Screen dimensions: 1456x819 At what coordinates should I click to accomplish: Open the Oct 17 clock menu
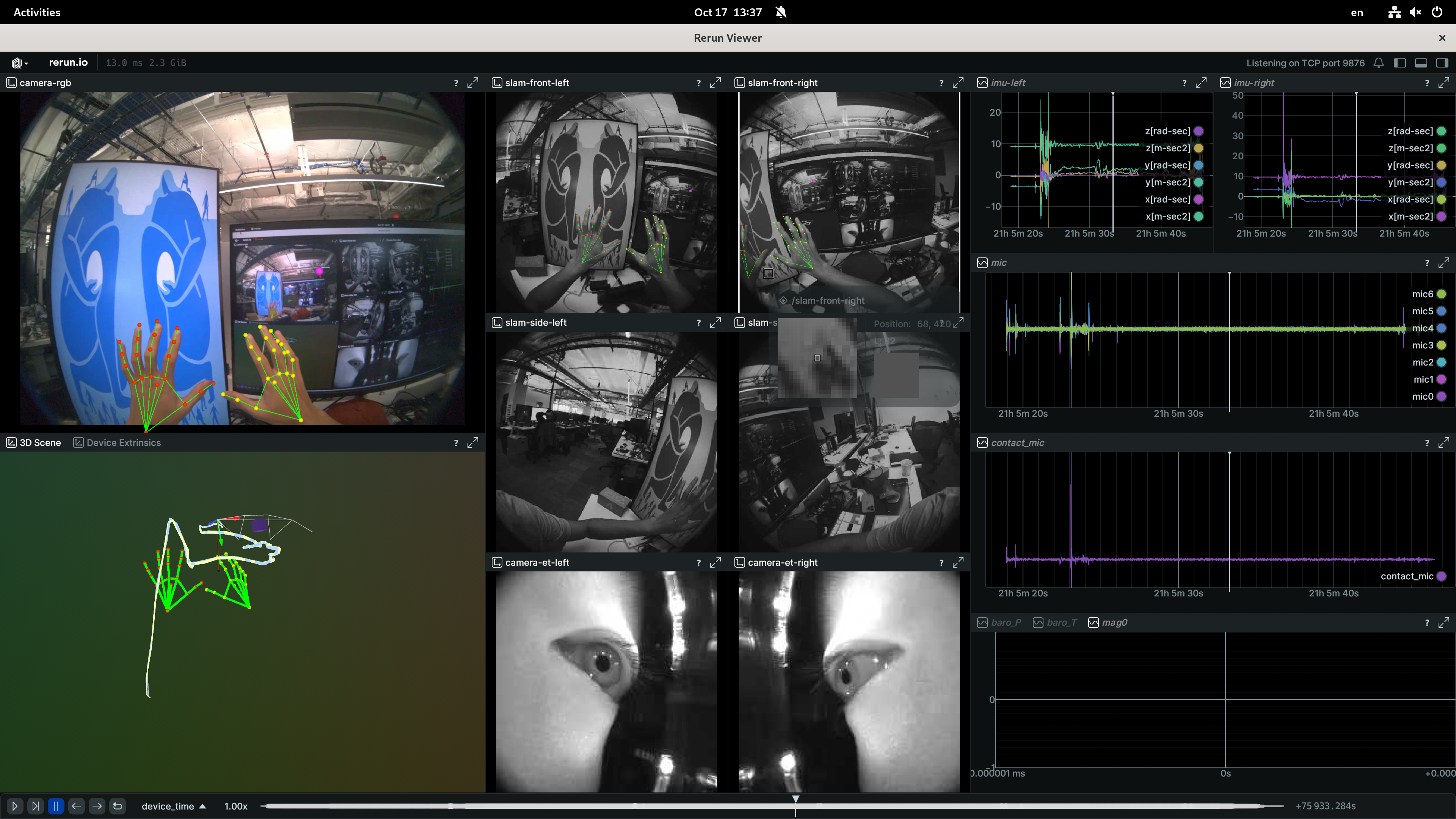pos(728,12)
